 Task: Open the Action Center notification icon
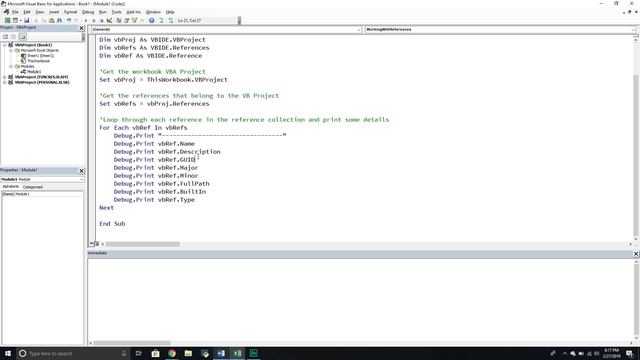pos(629,353)
